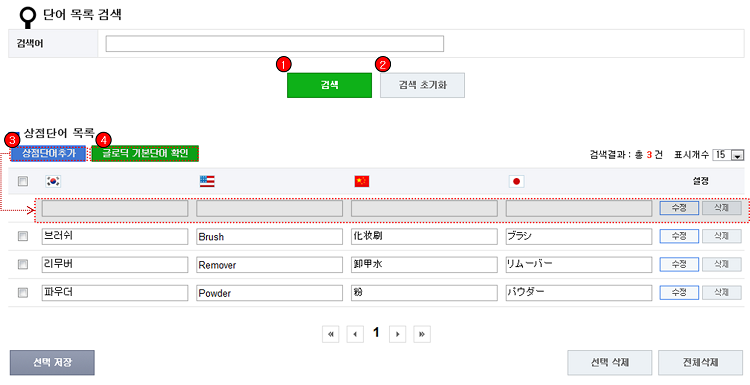Click the 설정 column header
Screen dimensions: 750x385
(700, 181)
